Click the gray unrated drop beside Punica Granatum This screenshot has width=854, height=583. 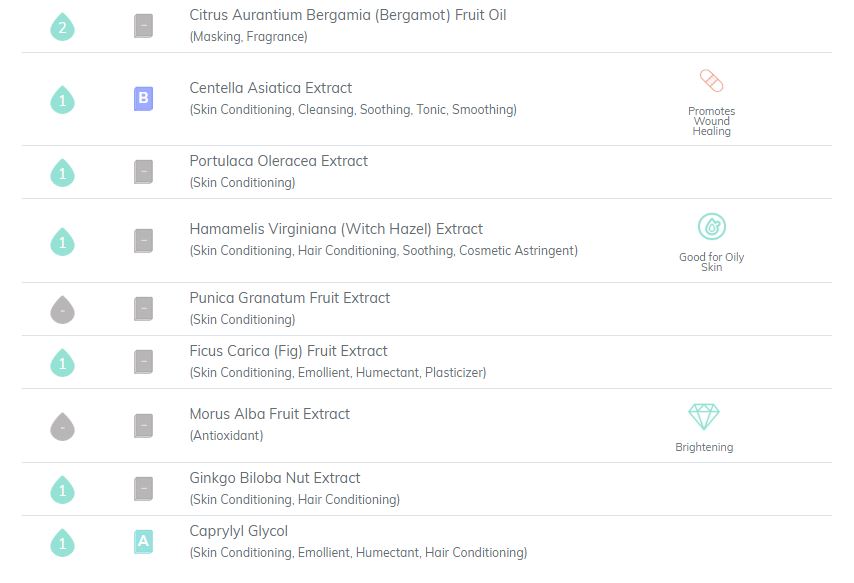coord(63,309)
